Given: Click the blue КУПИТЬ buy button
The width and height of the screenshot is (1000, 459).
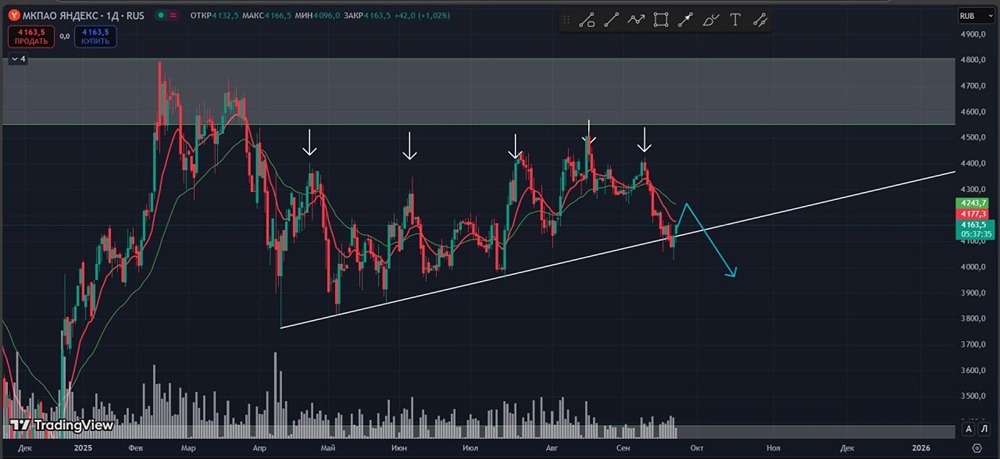Looking at the screenshot, I should click(x=95, y=36).
